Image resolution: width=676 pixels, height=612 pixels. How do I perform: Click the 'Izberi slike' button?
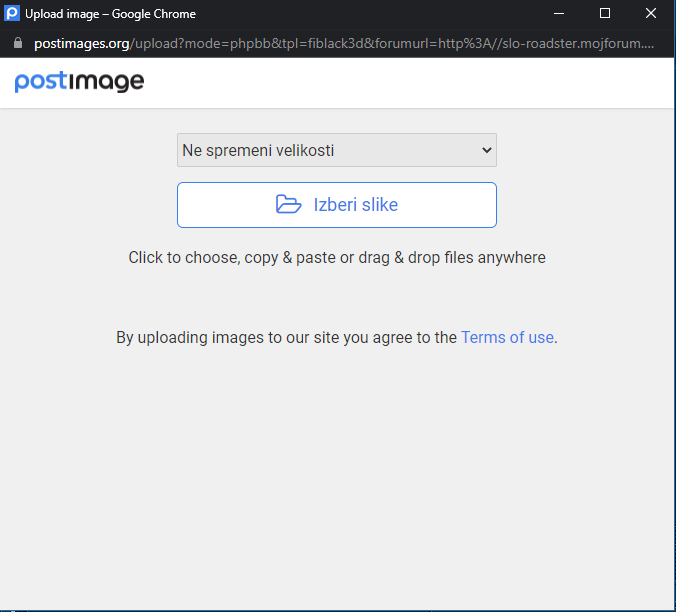pyautogui.click(x=337, y=205)
